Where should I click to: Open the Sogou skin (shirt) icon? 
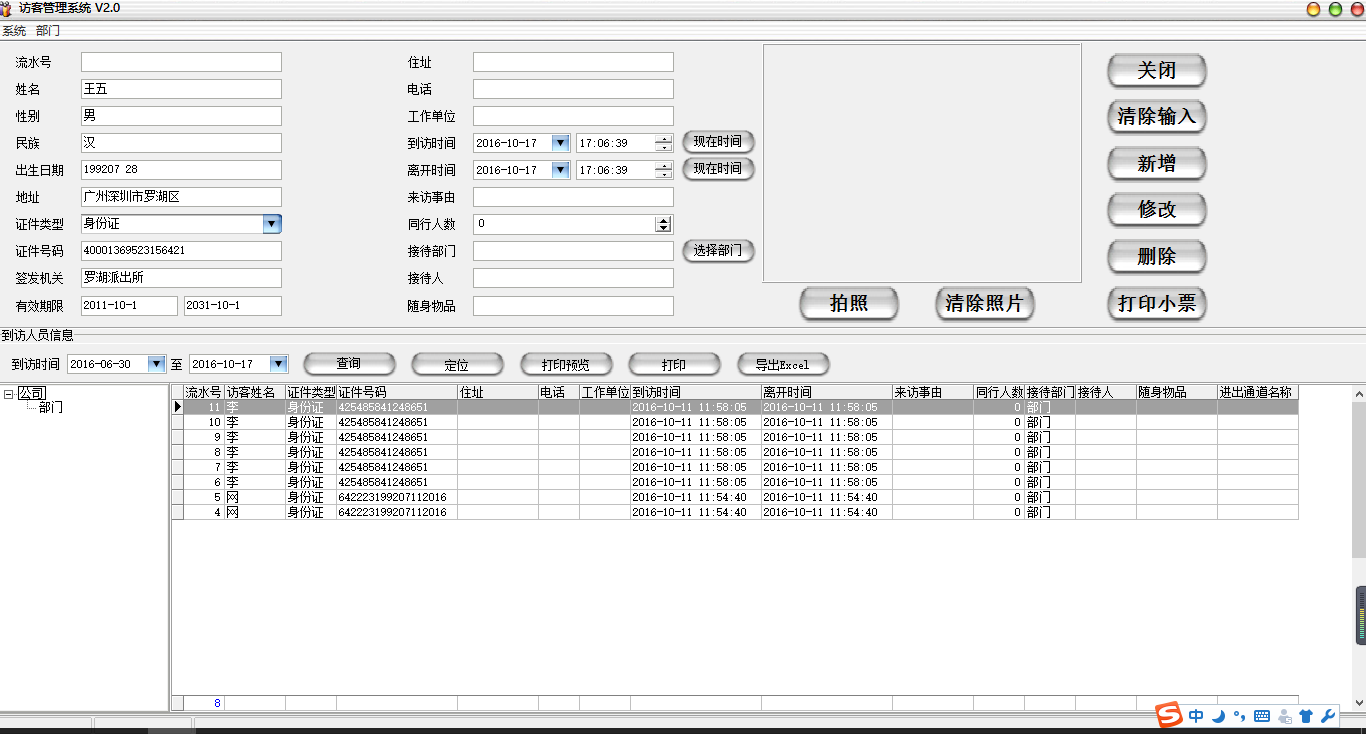(1306, 716)
